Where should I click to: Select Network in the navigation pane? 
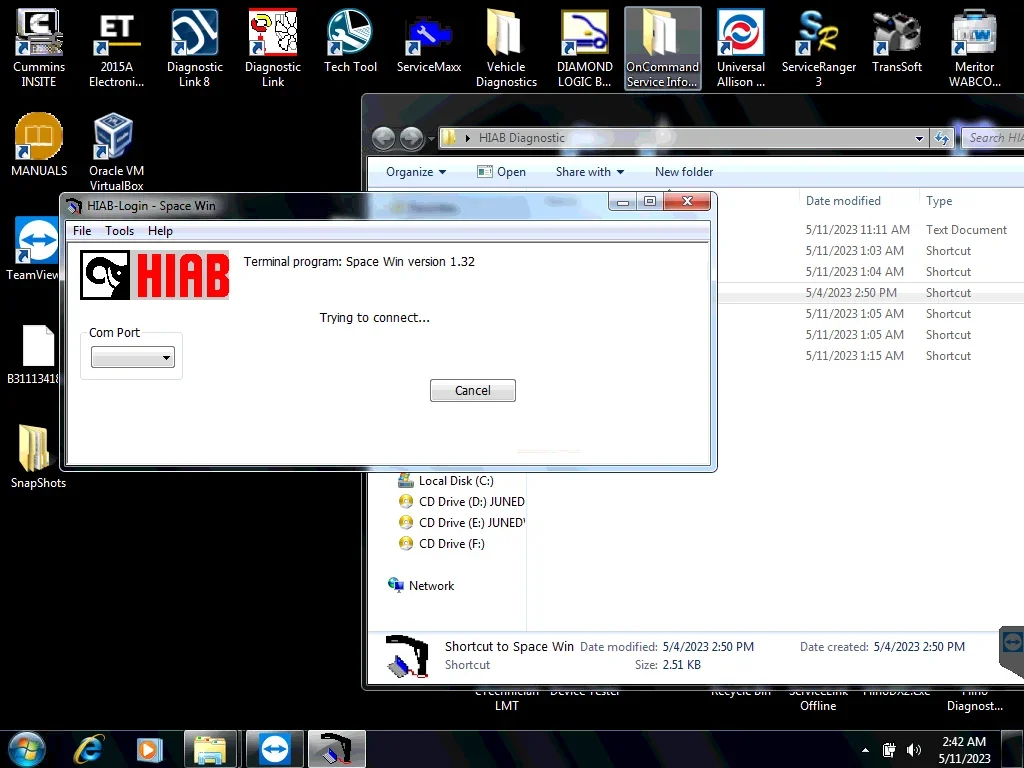[431, 586]
